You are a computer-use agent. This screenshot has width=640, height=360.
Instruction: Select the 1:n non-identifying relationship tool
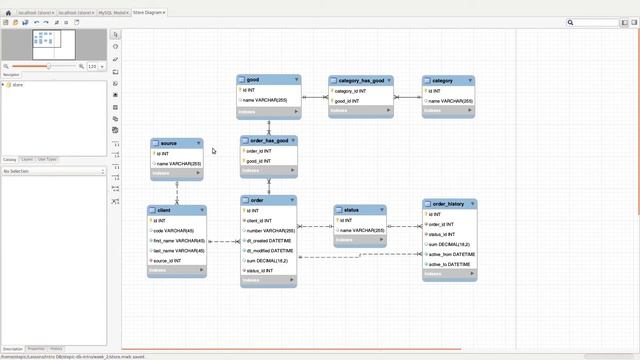[116, 155]
